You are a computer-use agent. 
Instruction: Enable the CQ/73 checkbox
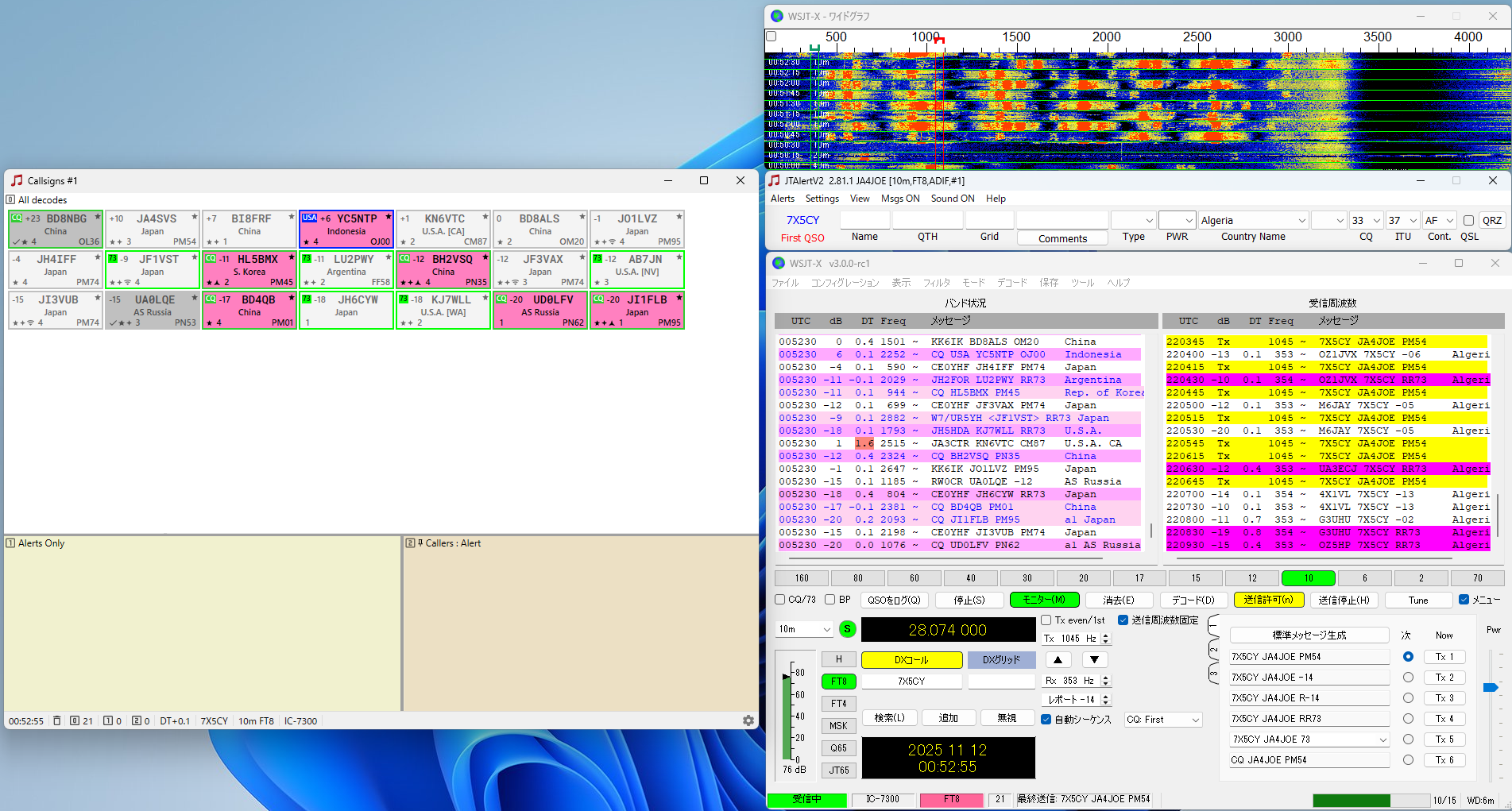pos(780,600)
